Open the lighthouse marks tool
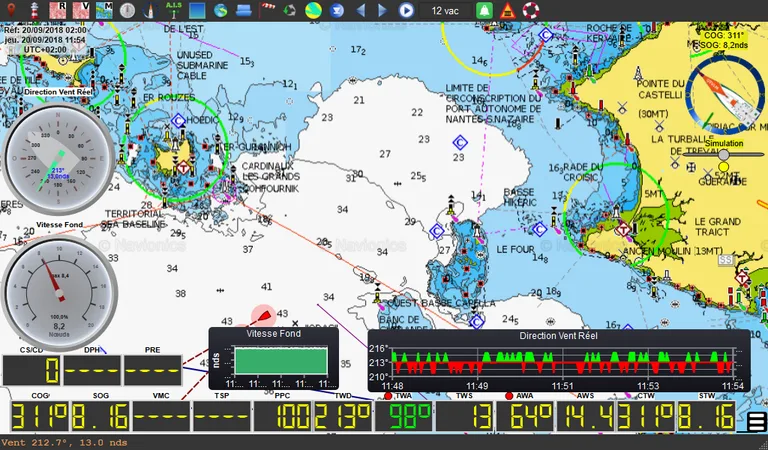This screenshot has height=450, width=768. tap(34, 10)
